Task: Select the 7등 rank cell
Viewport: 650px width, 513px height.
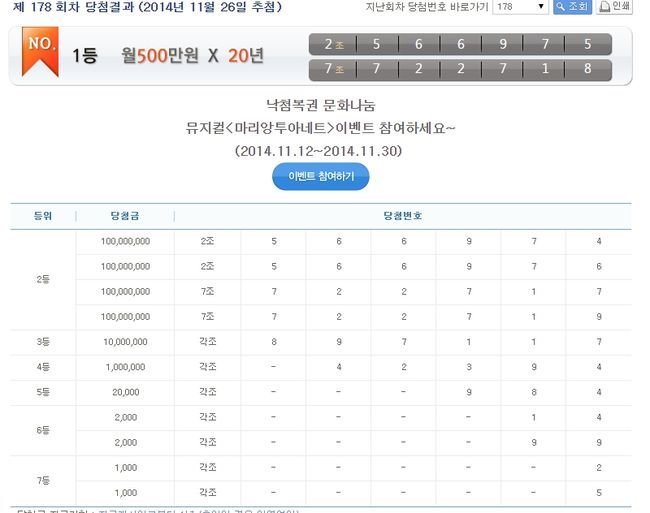Action: point(43,480)
